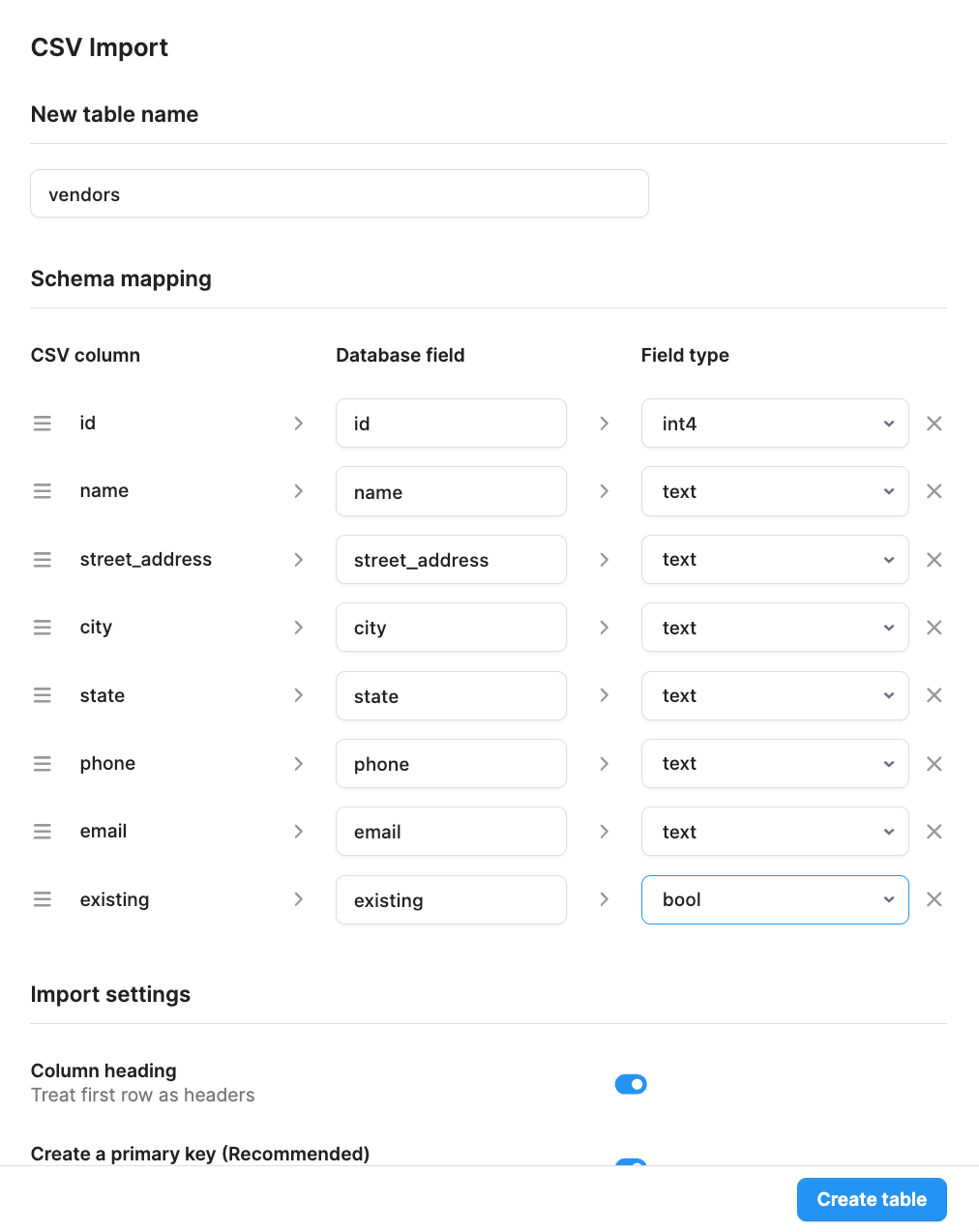Image resolution: width=979 pixels, height=1232 pixels.
Task: Grab the drag handle for phone row
Action: [43, 764]
